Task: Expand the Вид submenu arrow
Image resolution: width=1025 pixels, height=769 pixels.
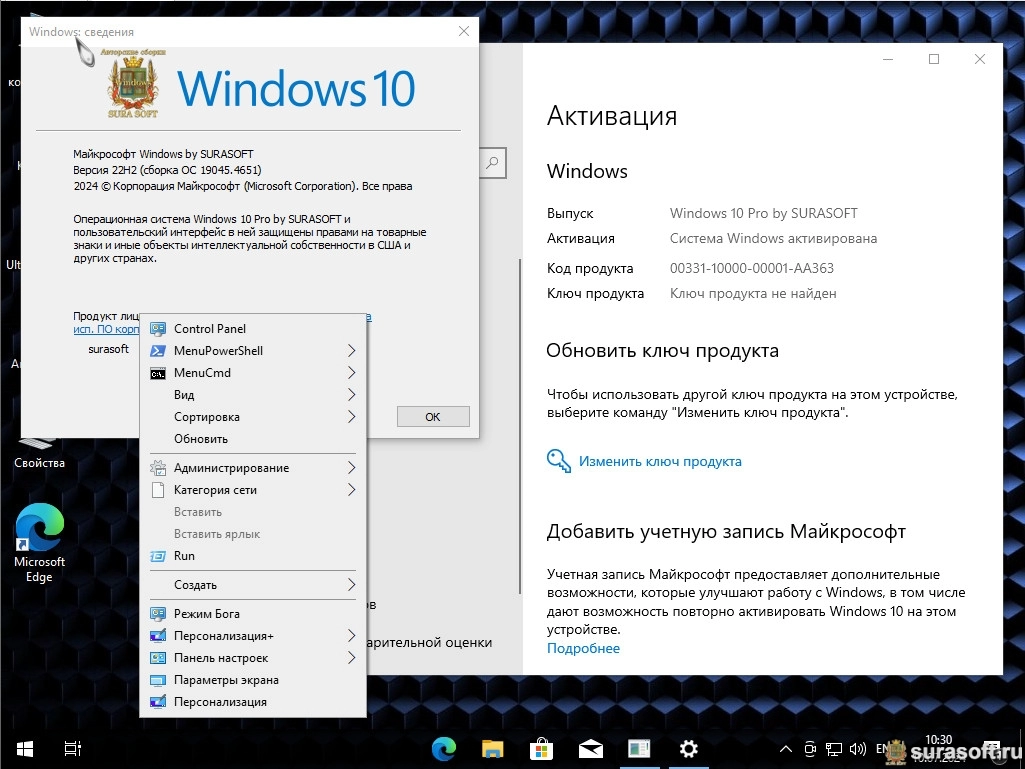Action: [352, 395]
